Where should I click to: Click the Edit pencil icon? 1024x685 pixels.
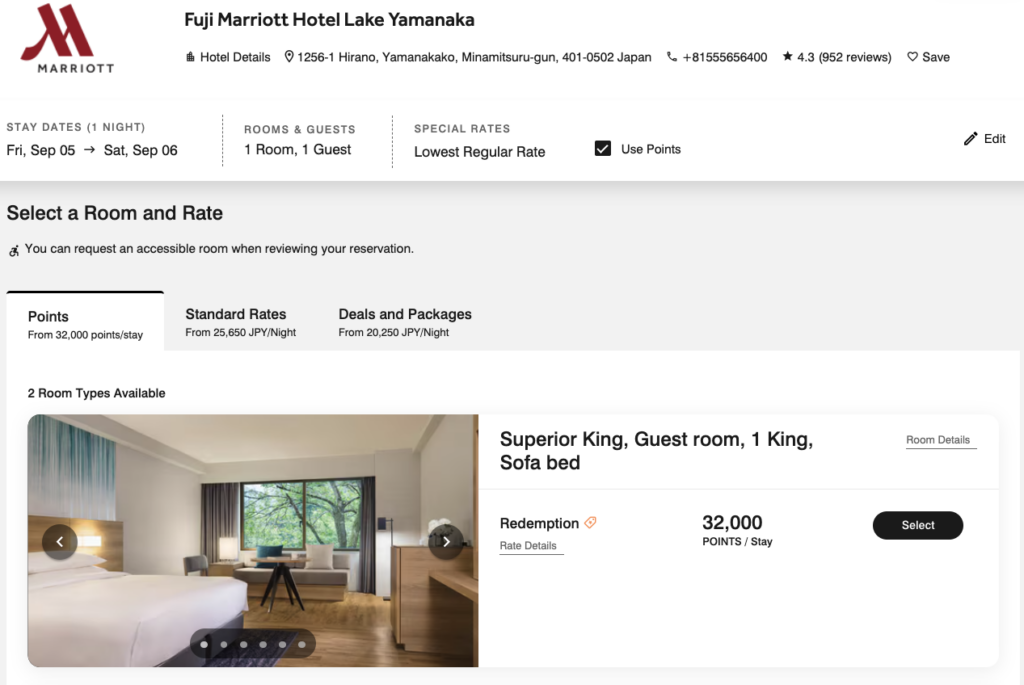point(971,139)
